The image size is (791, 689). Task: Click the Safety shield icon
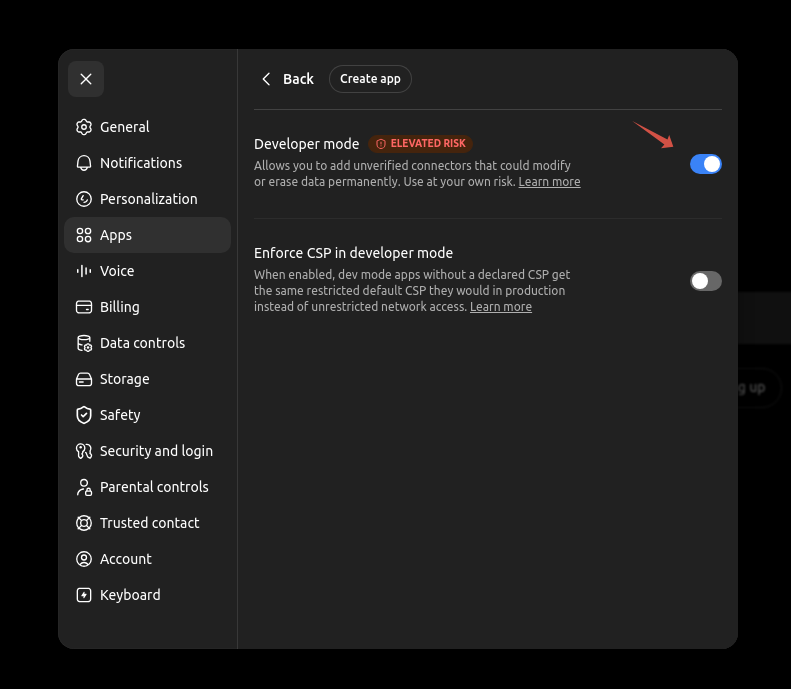pyautogui.click(x=84, y=415)
